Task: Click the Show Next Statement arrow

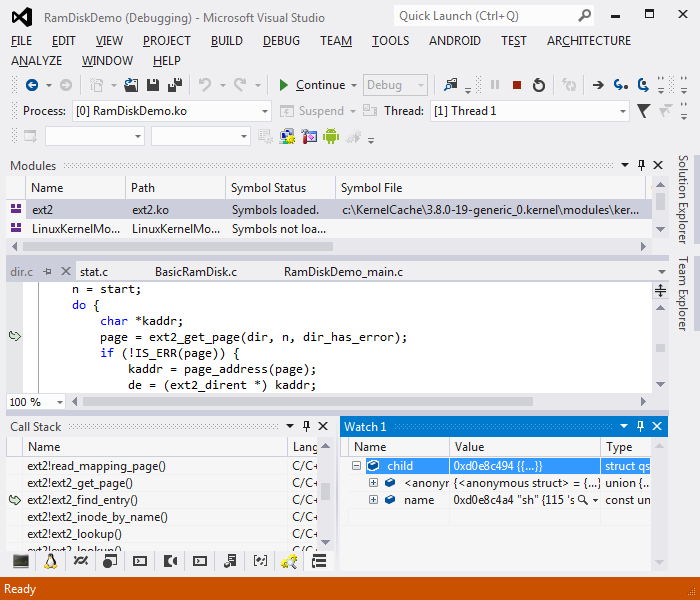Action: [x=598, y=85]
